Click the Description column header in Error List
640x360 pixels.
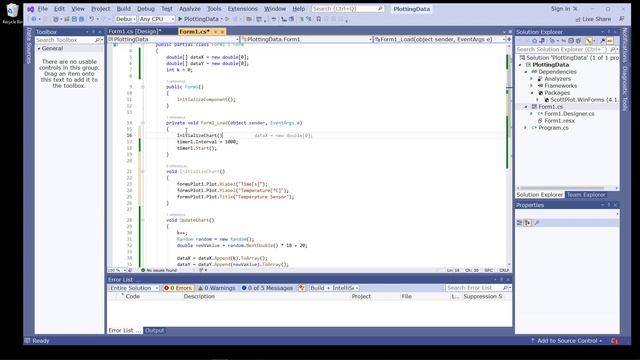[x=199, y=296]
